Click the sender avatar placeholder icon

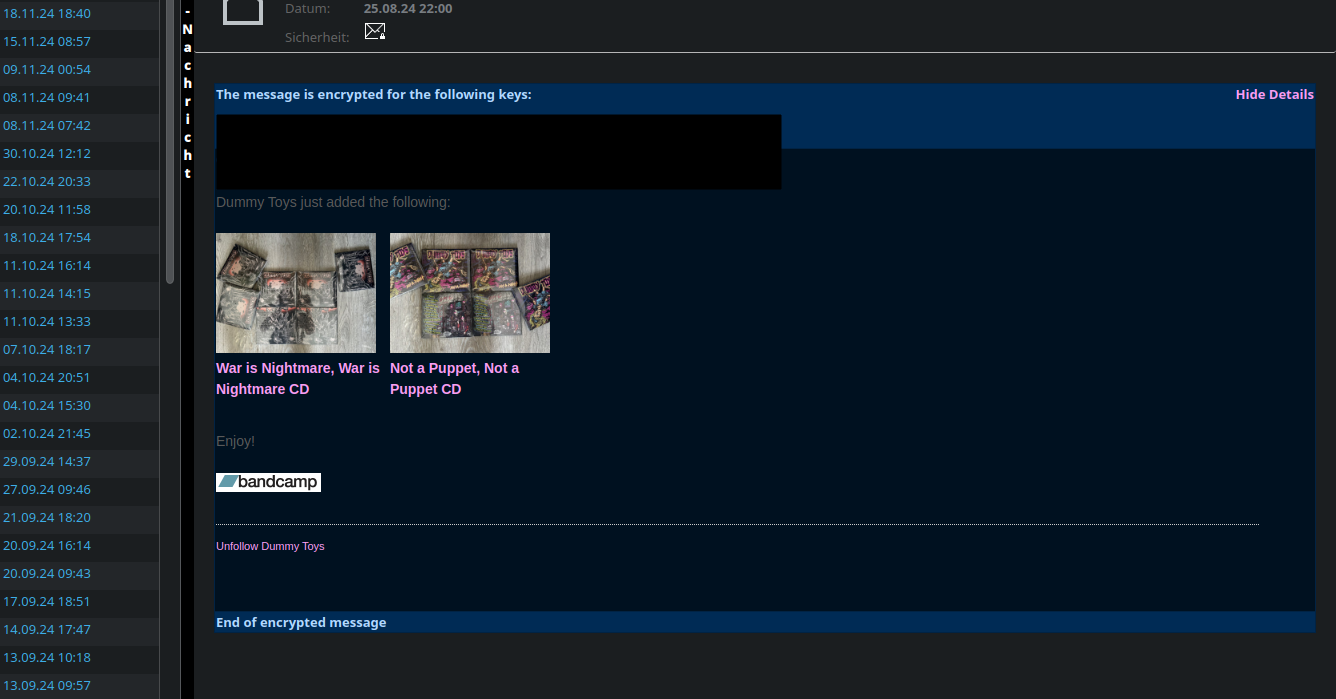tap(243, 11)
